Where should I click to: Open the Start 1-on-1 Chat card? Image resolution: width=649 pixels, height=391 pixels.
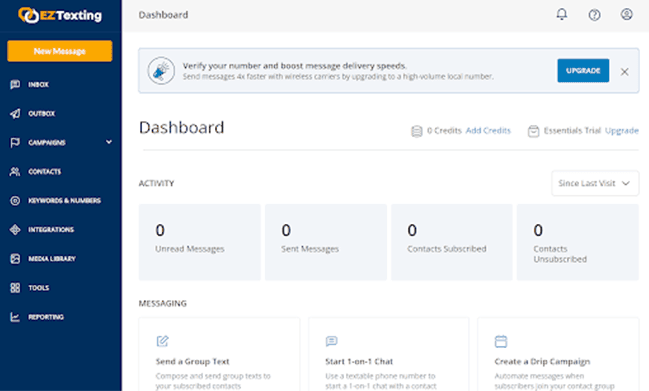[x=388, y=354]
